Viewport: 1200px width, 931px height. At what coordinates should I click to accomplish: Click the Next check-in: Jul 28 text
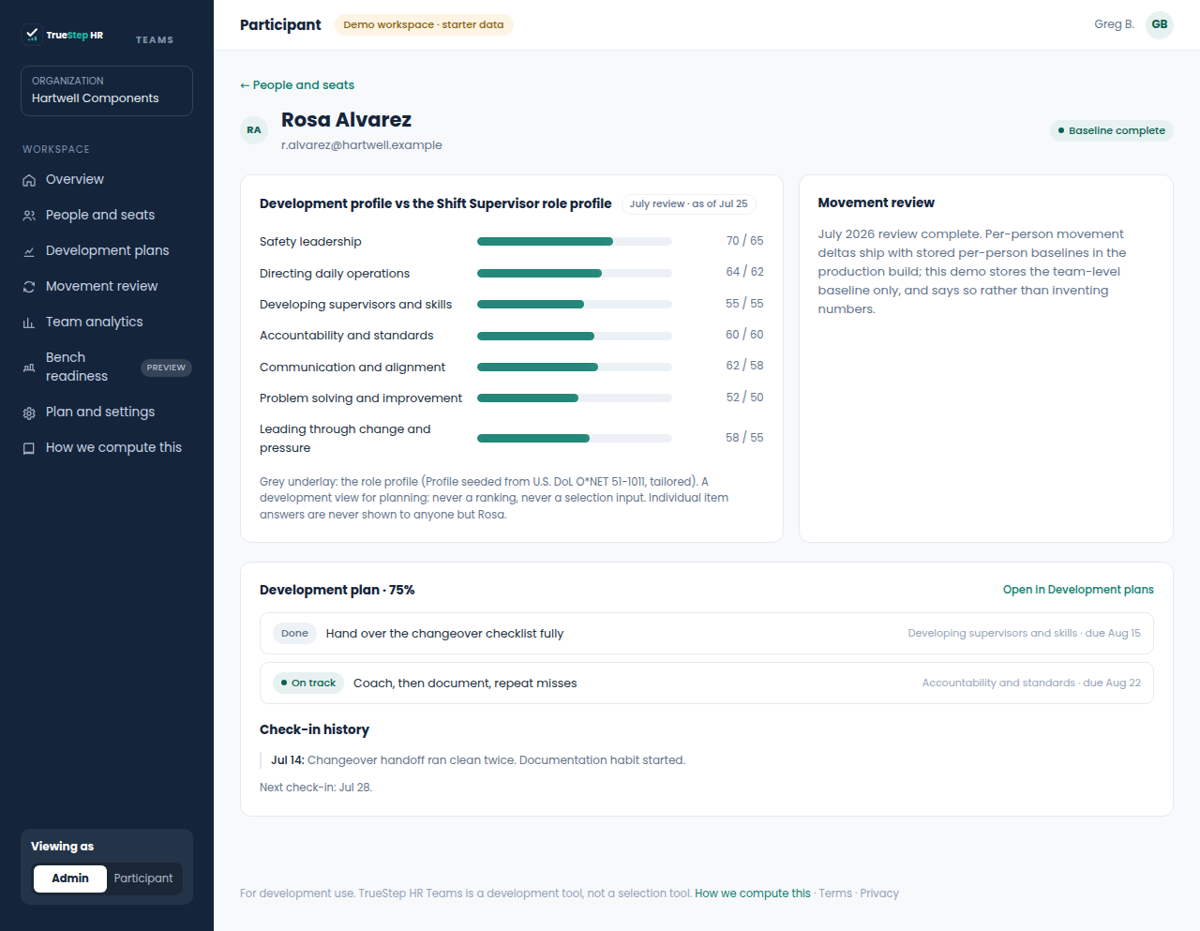316,787
